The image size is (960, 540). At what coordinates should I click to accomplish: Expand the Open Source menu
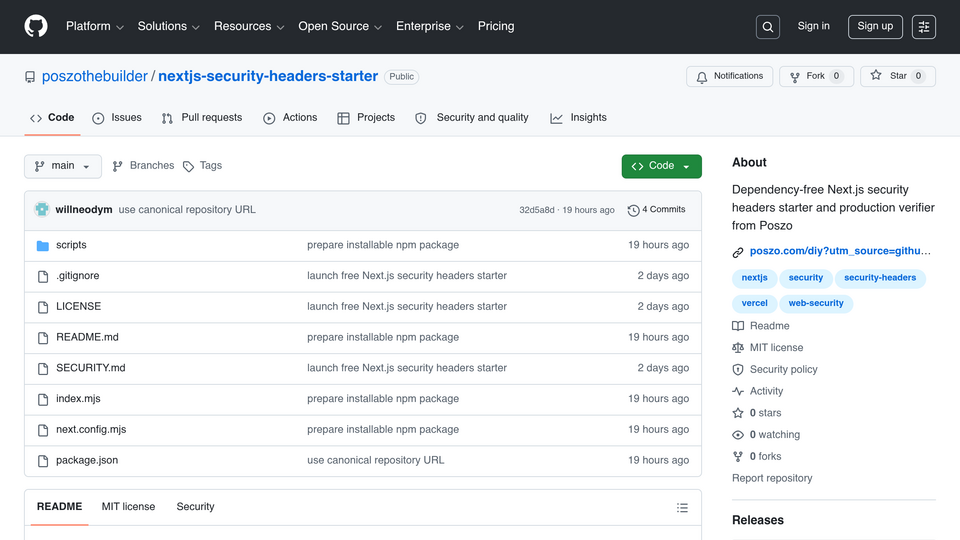[x=340, y=26]
